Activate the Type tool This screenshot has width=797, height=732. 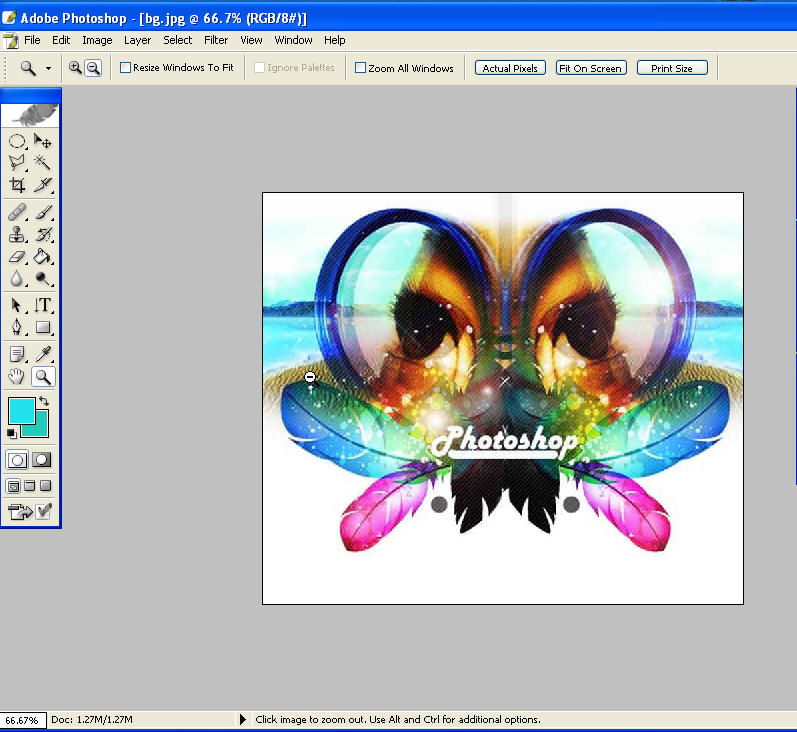coord(43,305)
